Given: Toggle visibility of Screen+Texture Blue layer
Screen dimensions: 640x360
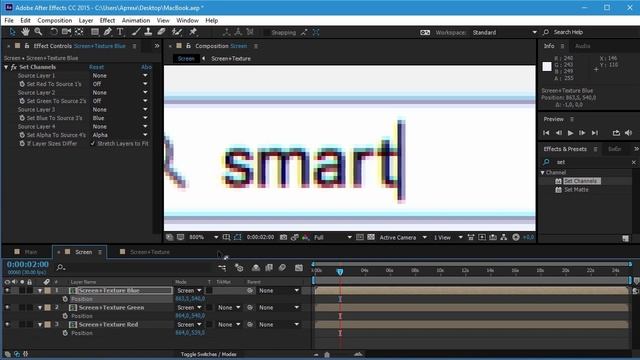Looking at the screenshot, I should coord(7,291).
